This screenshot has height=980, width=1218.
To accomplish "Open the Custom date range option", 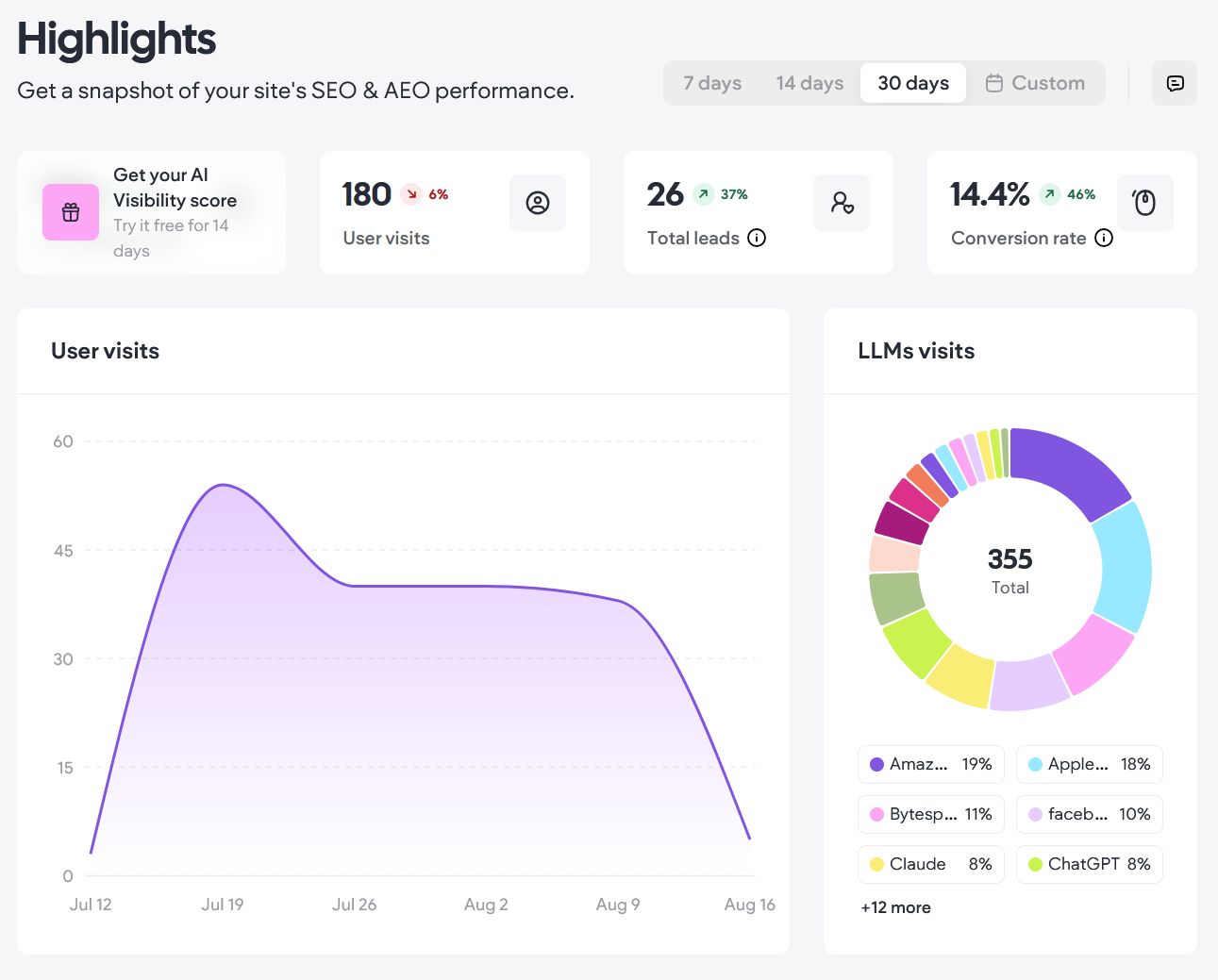I will click(x=1035, y=83).
